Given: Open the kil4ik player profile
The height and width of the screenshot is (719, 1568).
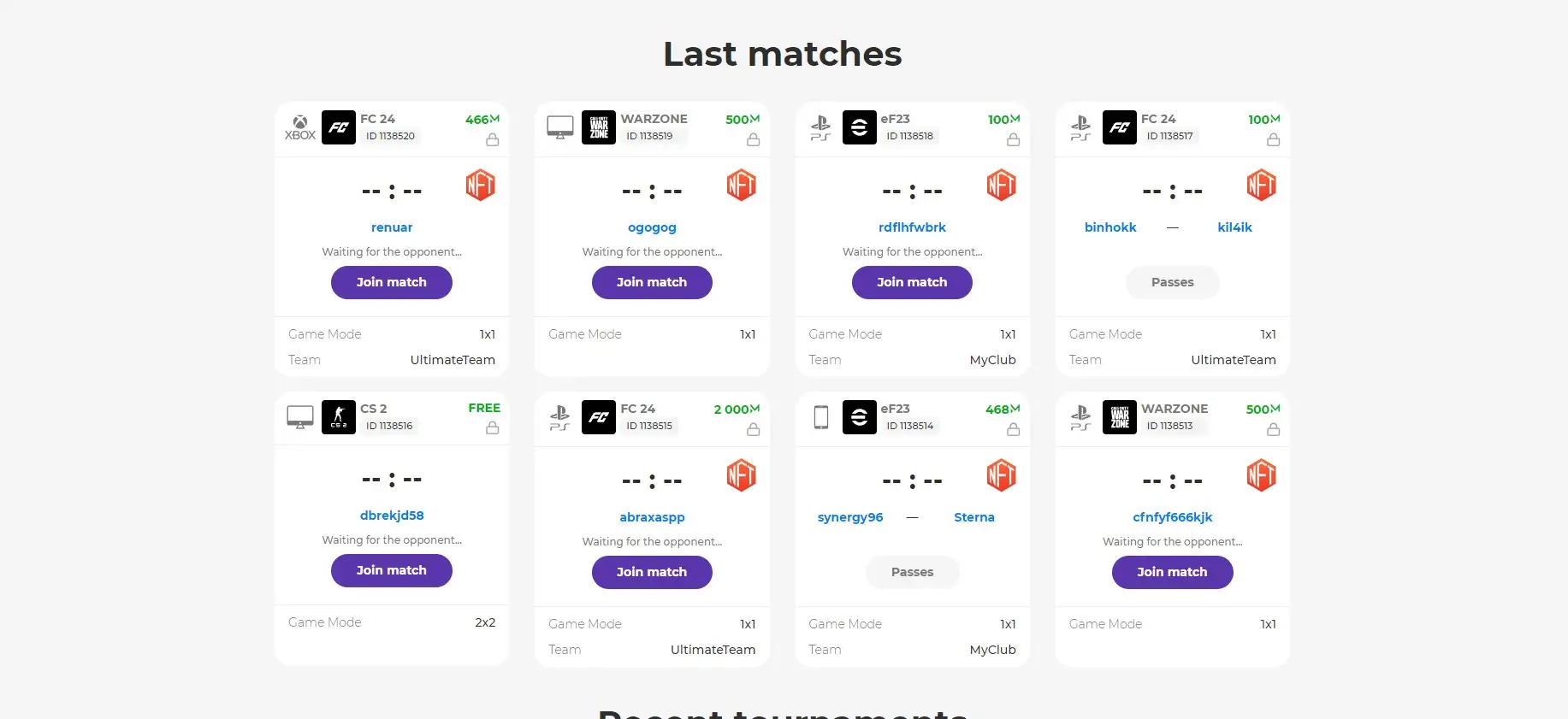Looking at the screenshot, I should pos(1234,227).
